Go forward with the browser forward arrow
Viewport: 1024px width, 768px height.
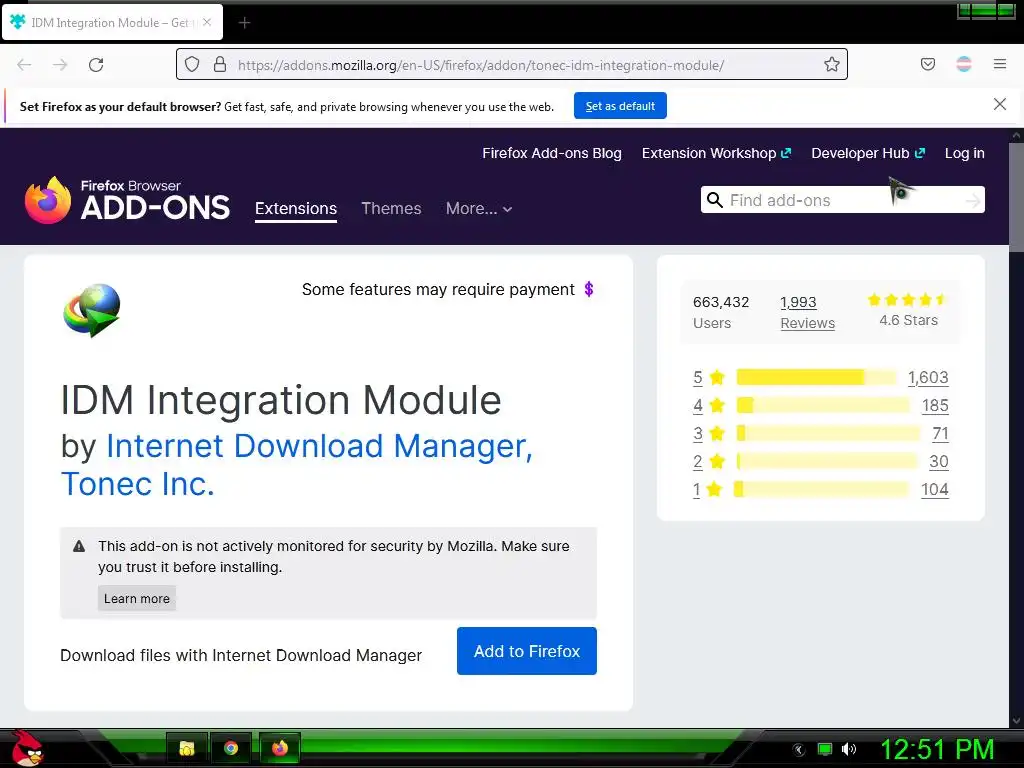click(x=60, y=65)
